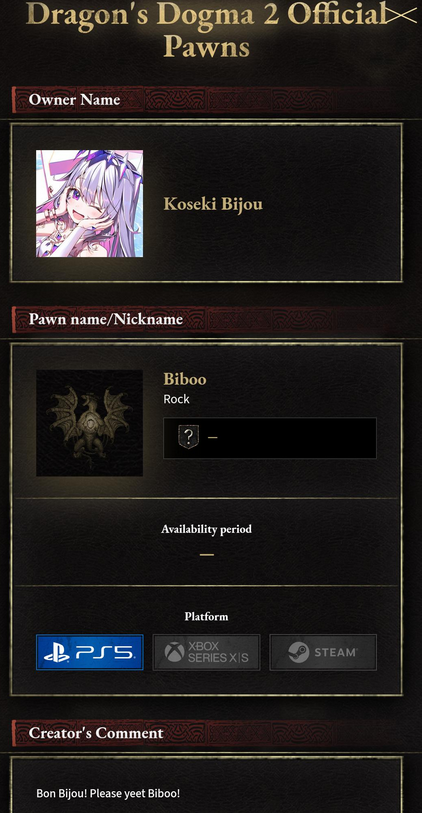Click the PlayStation logo icon

pyautogui.click(x=57, y=653)
